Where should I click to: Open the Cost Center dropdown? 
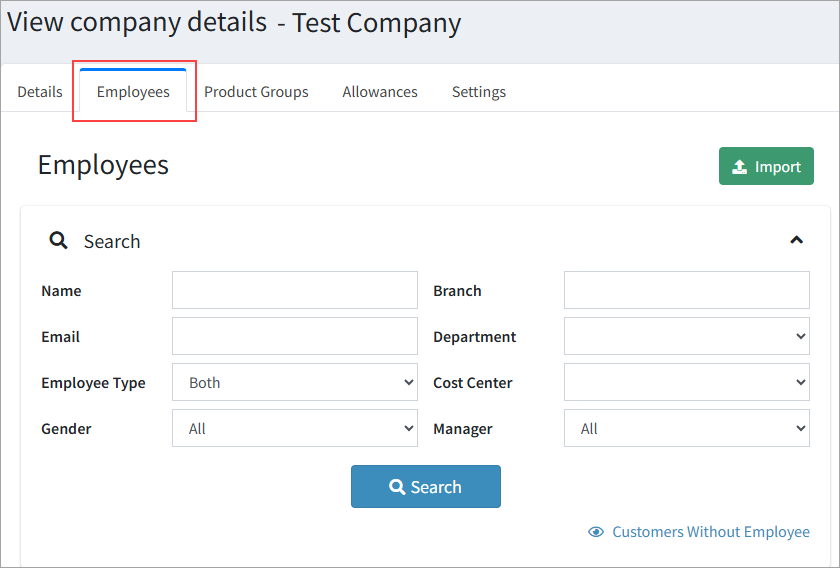click(686, 382)
